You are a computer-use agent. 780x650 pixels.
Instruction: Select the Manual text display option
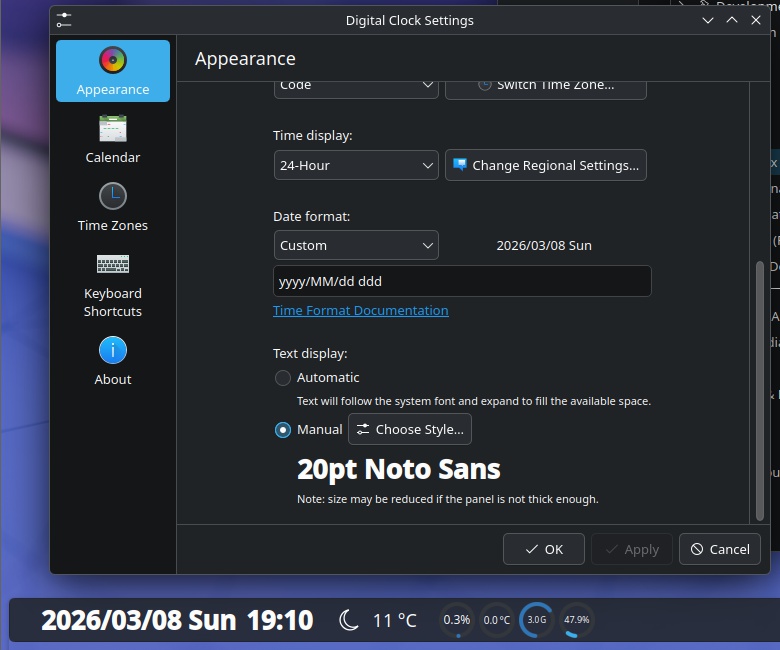pos(284,430)
